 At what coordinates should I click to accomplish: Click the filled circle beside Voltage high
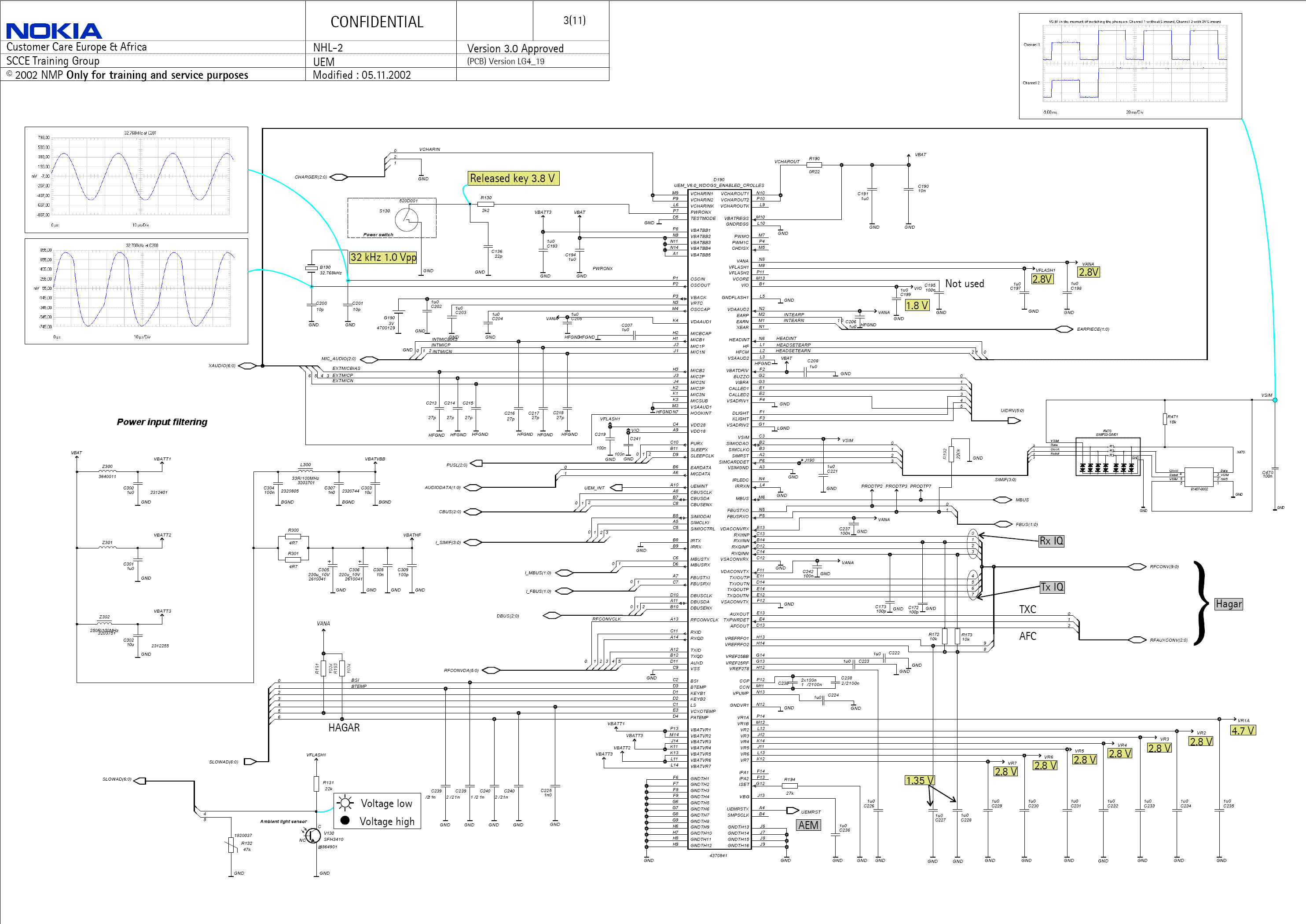[x=345, y=821]
